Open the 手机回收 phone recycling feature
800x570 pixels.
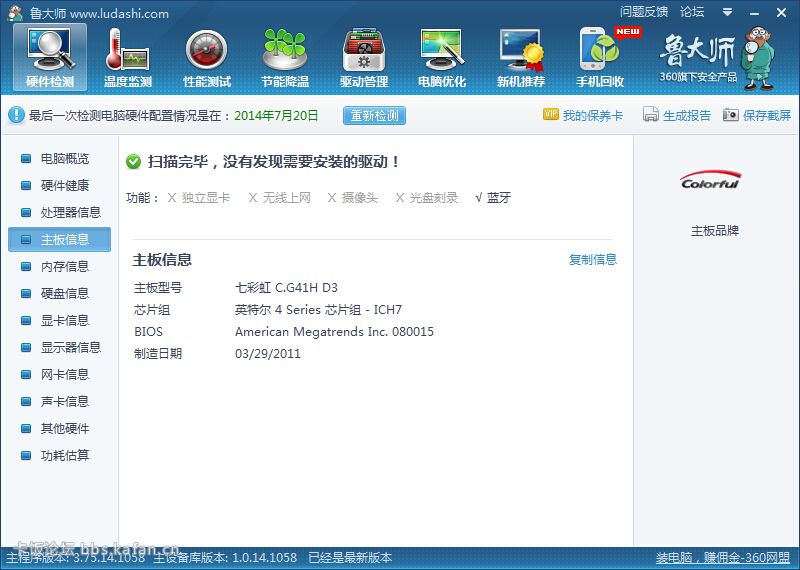coord(600,58)
